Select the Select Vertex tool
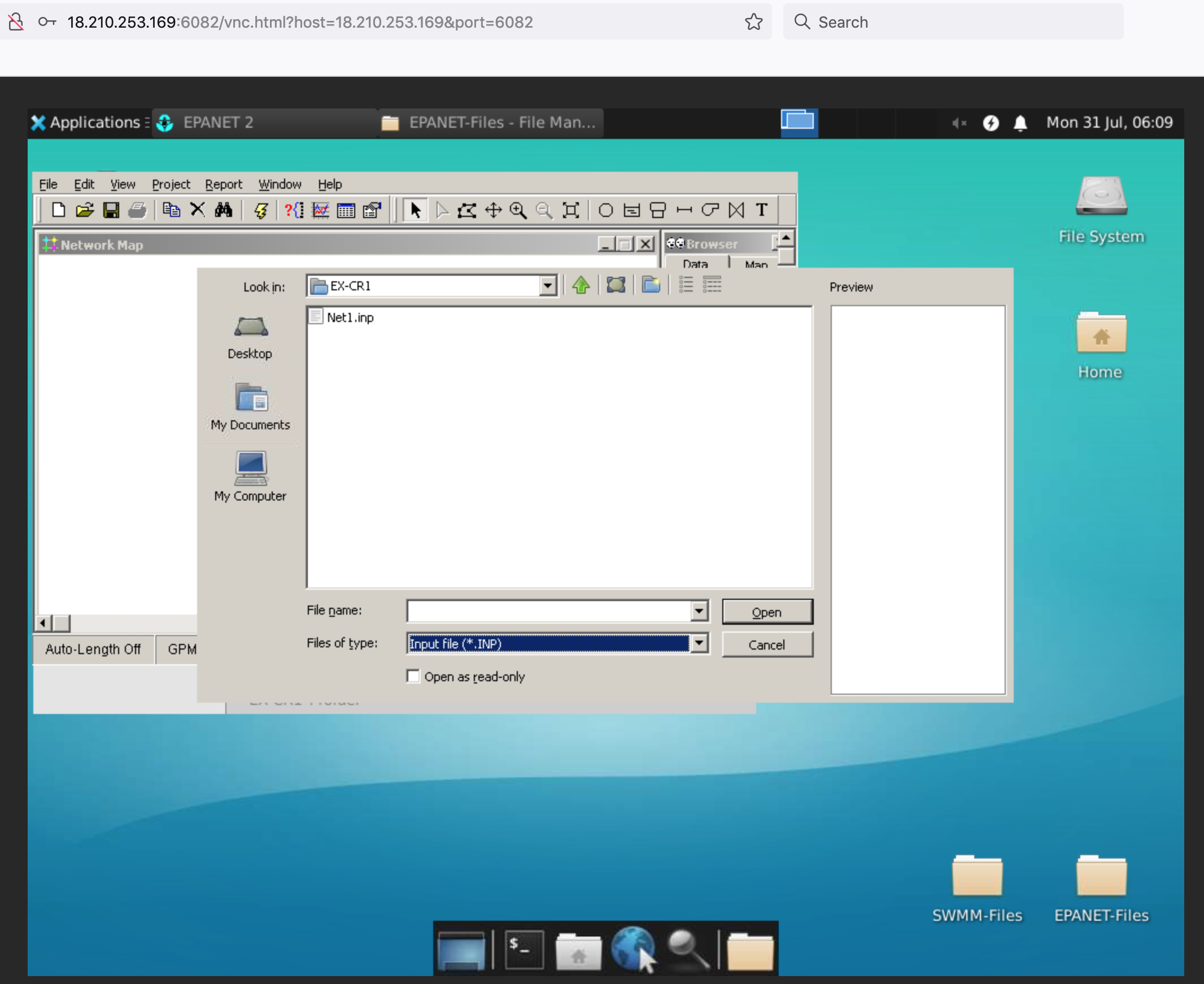This screenshot has width=1204, height=984. tap(443, 210)
